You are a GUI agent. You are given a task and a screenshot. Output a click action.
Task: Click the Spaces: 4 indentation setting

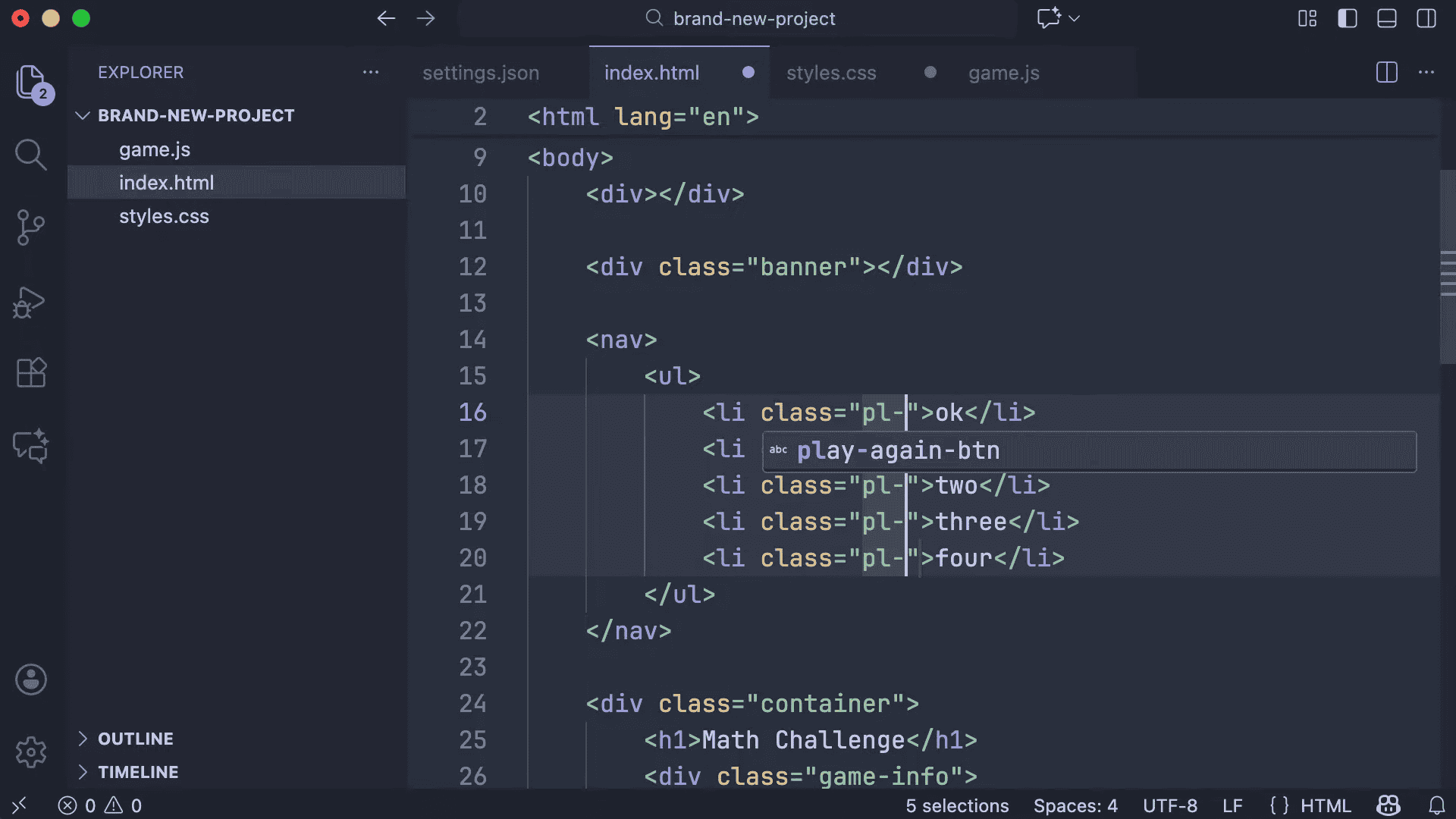coord(1075,805)
